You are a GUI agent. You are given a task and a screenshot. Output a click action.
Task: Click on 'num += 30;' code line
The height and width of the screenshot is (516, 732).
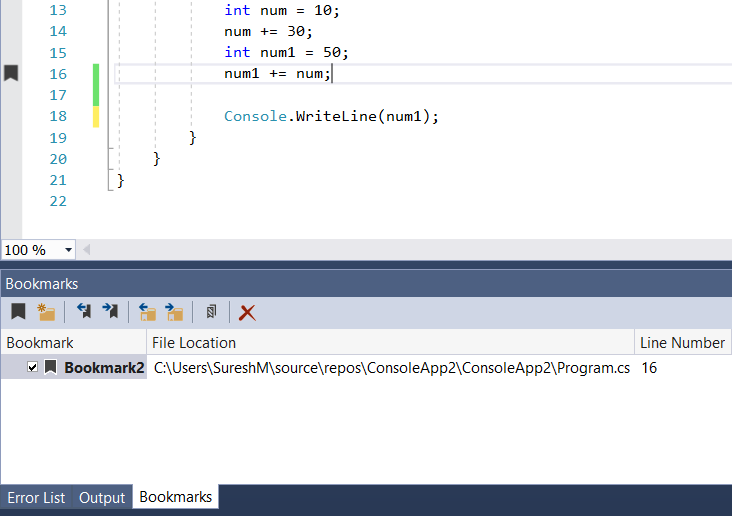268,31
